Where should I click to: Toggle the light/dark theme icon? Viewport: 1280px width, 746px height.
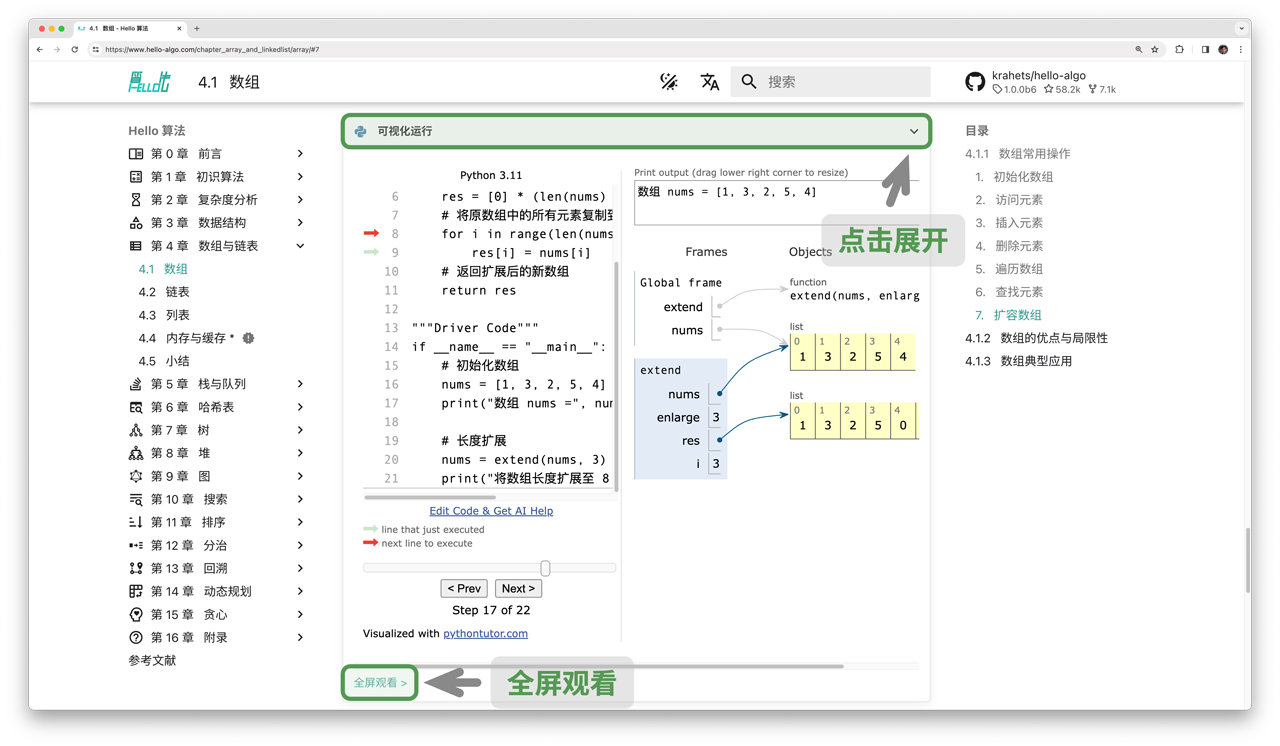pos(669,82)
